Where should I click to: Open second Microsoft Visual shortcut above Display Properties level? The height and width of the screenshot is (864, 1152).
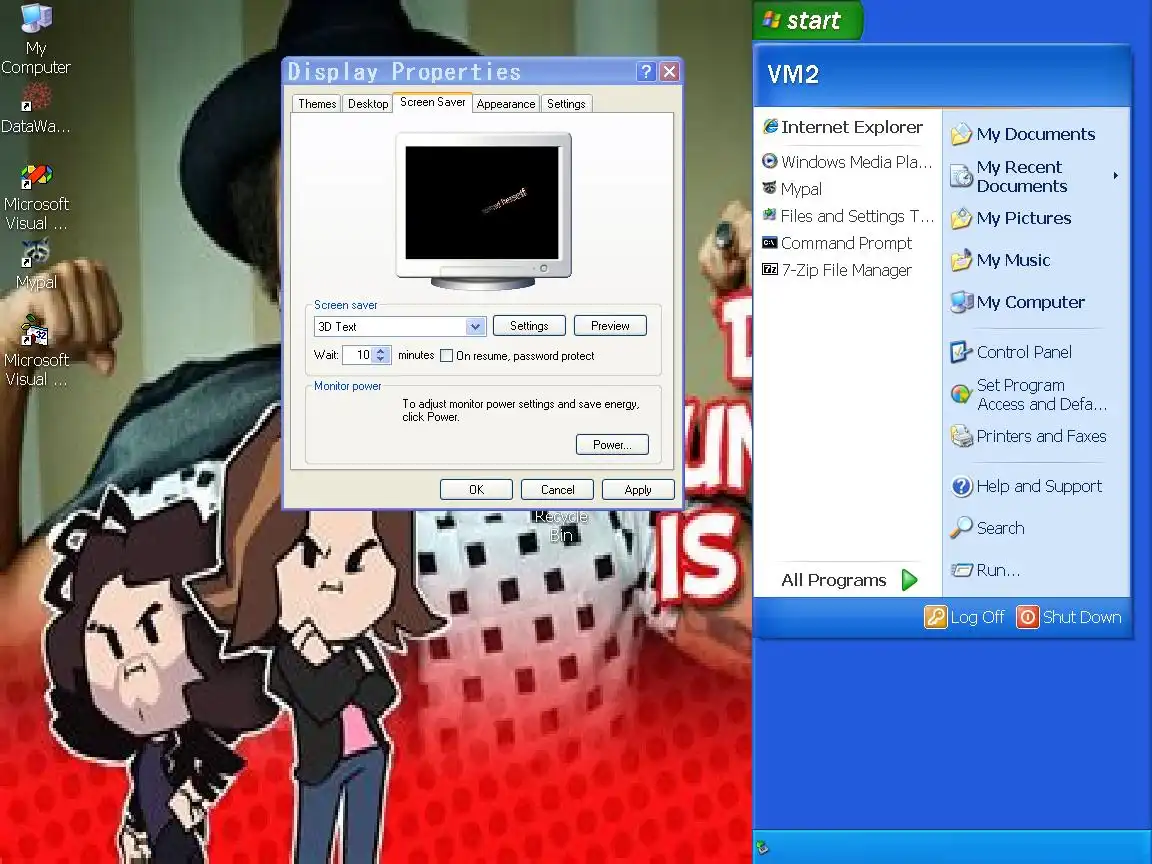pyautogui.click(x=35, y=351)
